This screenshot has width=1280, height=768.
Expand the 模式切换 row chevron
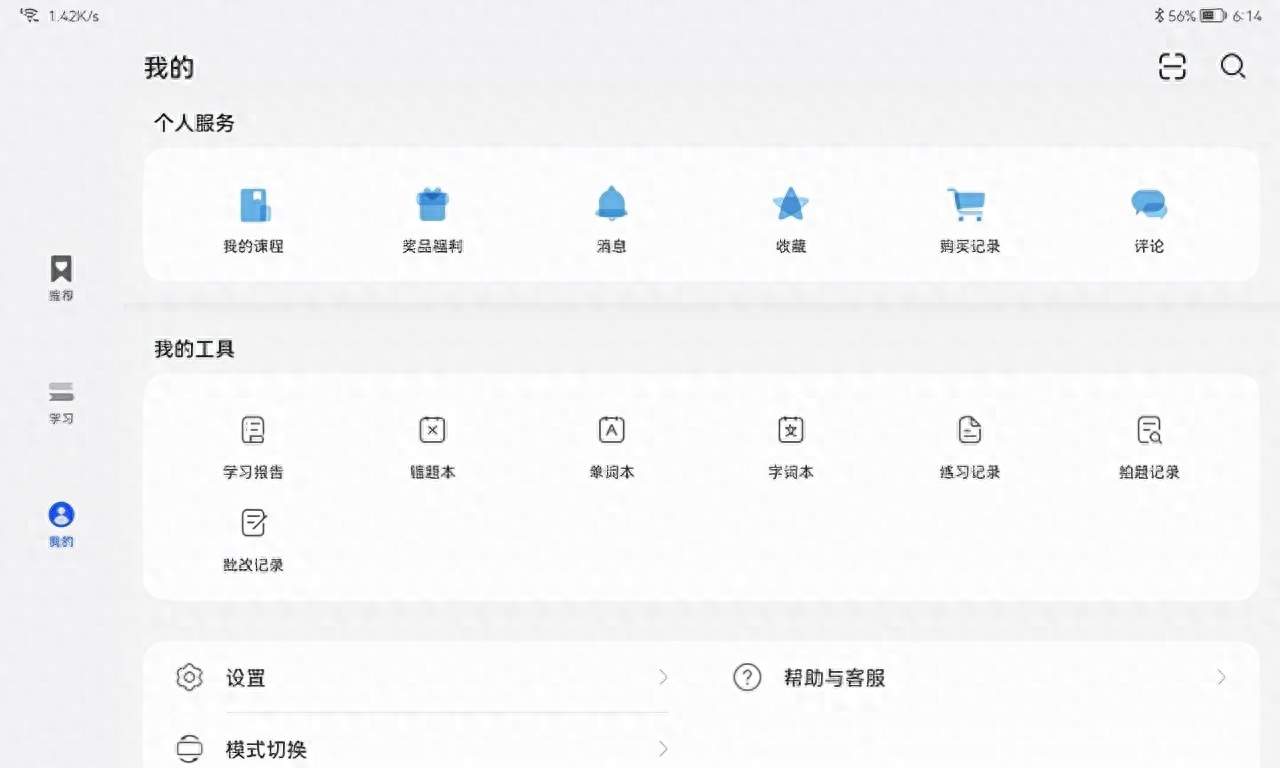point(663,749)
